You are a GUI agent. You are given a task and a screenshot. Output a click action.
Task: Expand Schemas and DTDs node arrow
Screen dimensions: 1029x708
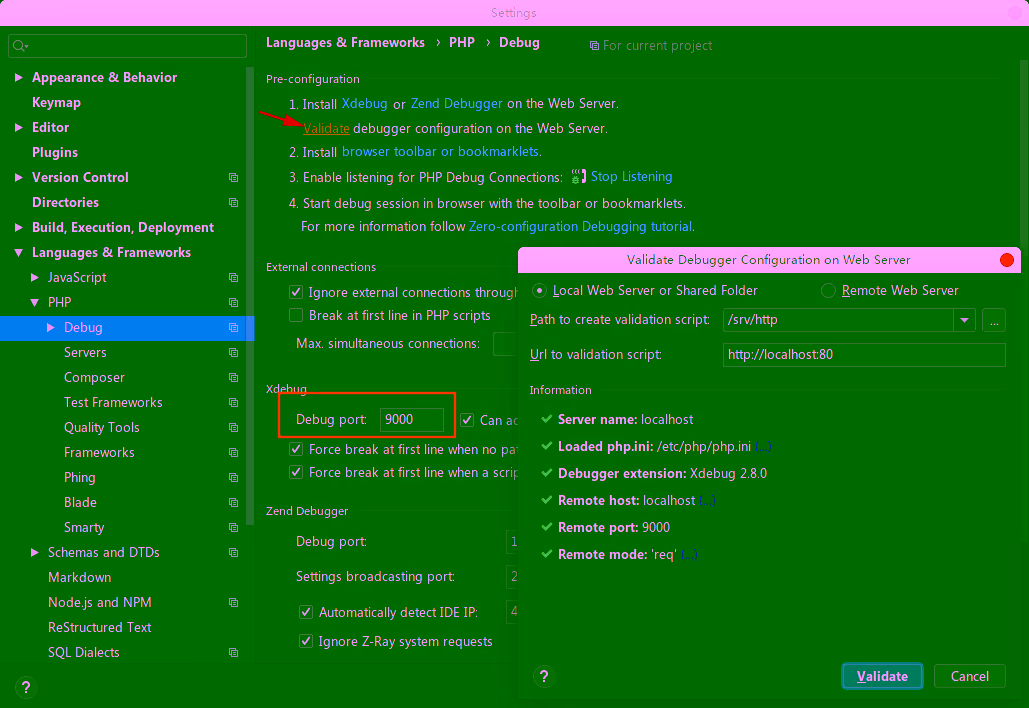pyautogui.click(x=35, y=552)
